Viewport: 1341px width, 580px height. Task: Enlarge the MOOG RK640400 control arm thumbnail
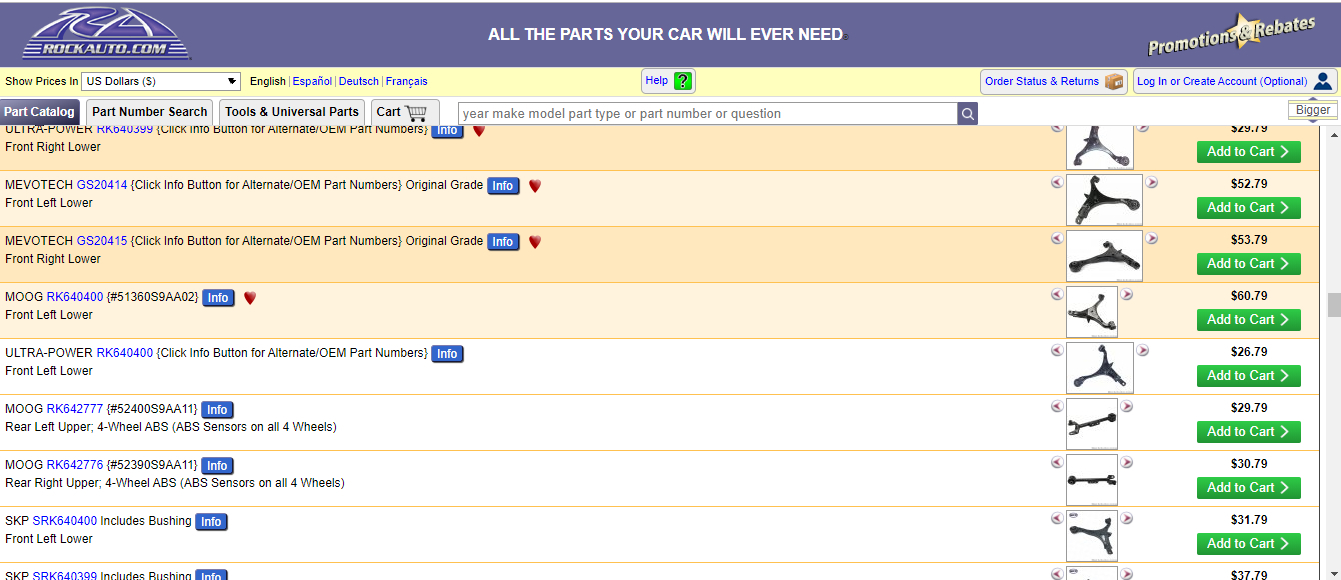click(1092, 312)
